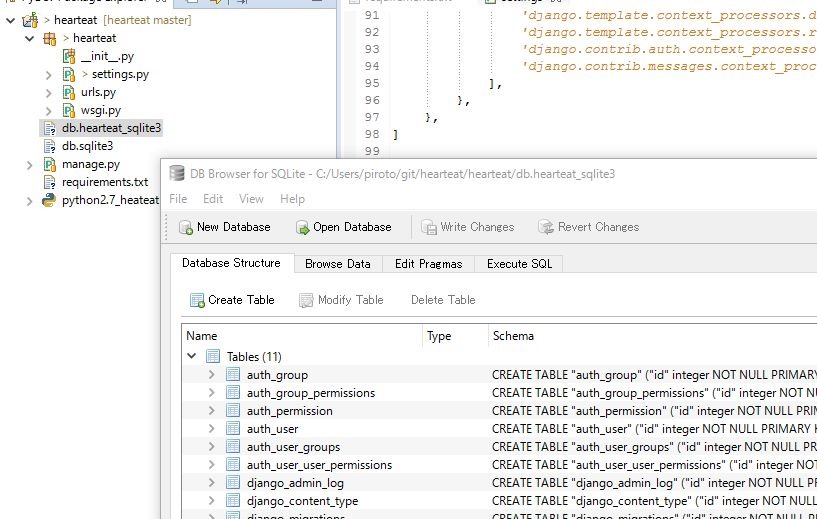The width and height of the screenshot is (817, 519).
Task: Click the New Database toolbar icon
Action: click(x=186, y=227)
